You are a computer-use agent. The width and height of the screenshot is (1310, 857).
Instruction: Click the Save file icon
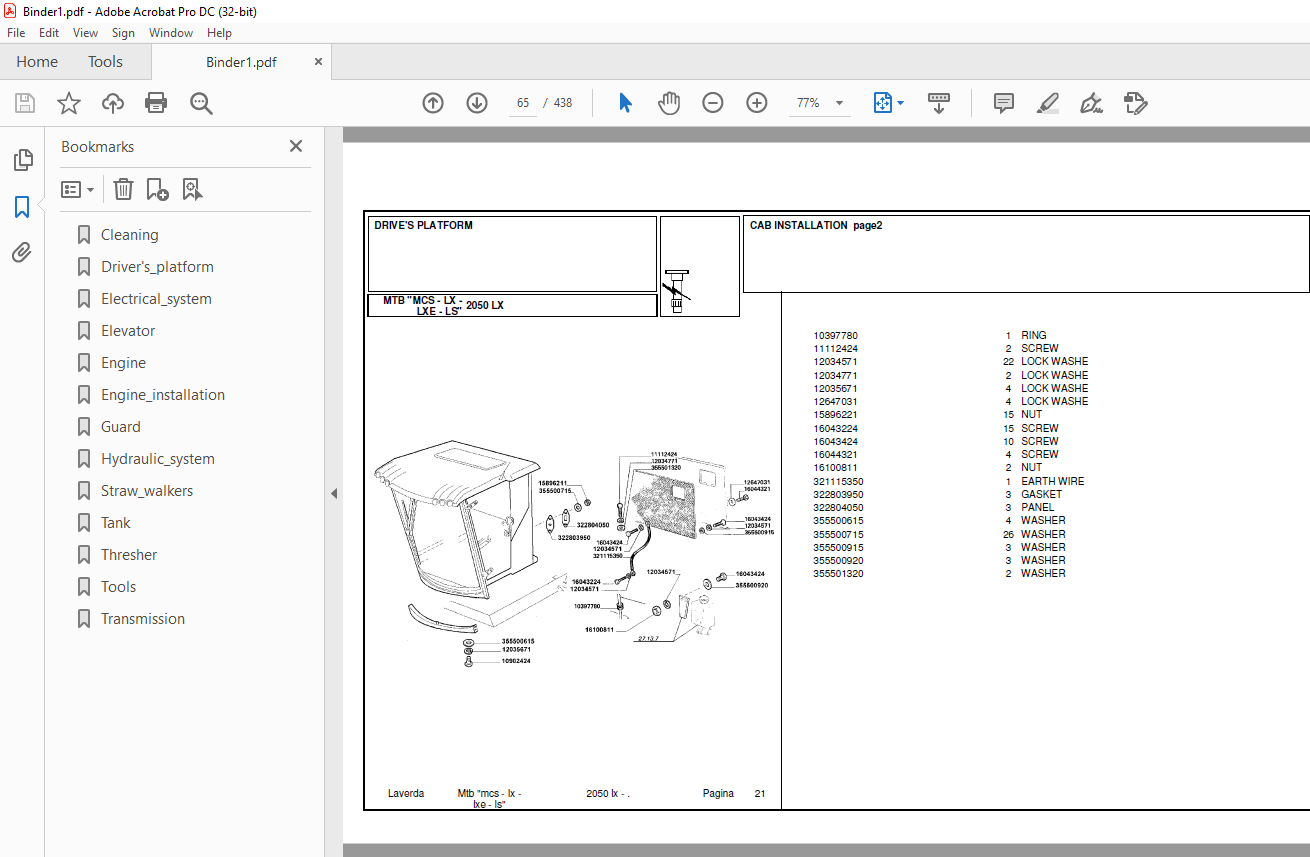click(25, 103)
